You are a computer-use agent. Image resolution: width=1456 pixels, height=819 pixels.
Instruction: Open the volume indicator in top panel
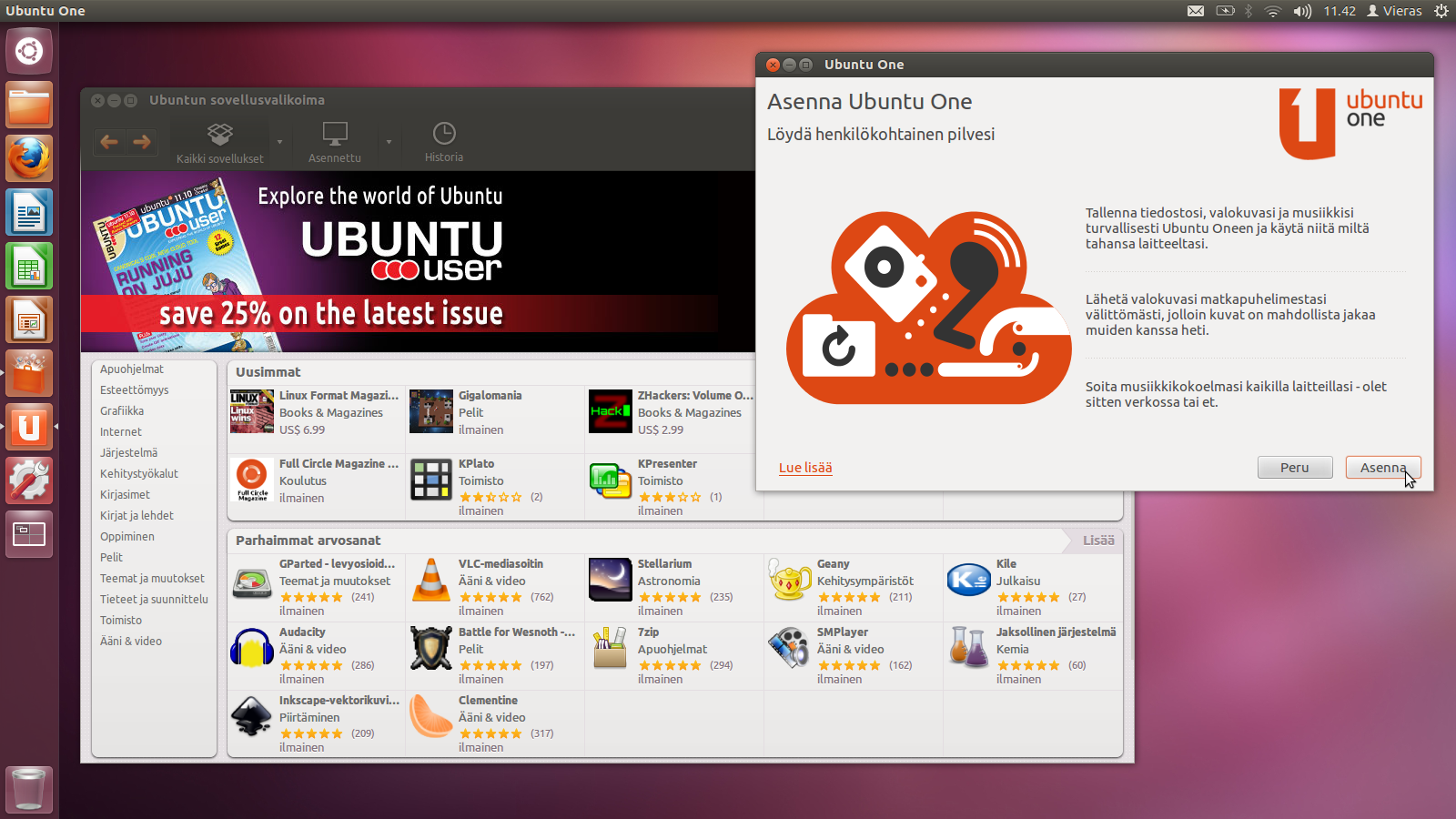coord(1301,11)
